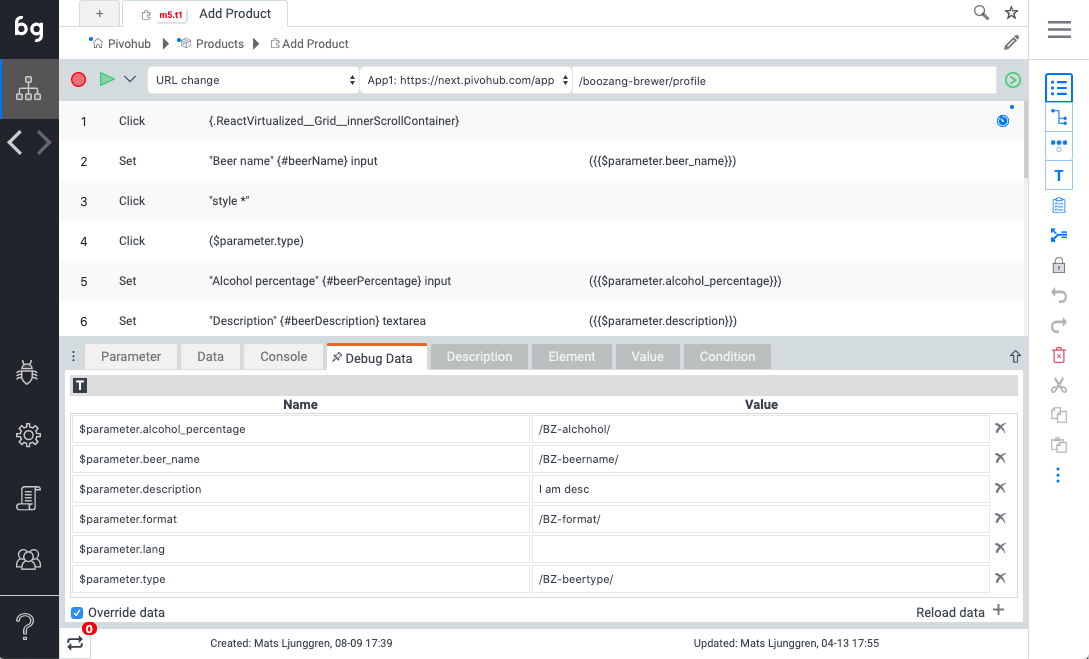The image size is (1089, 659).
Task: Expand the chevron next to the play button
Action: pyautogui.click(x=129, y=79)
